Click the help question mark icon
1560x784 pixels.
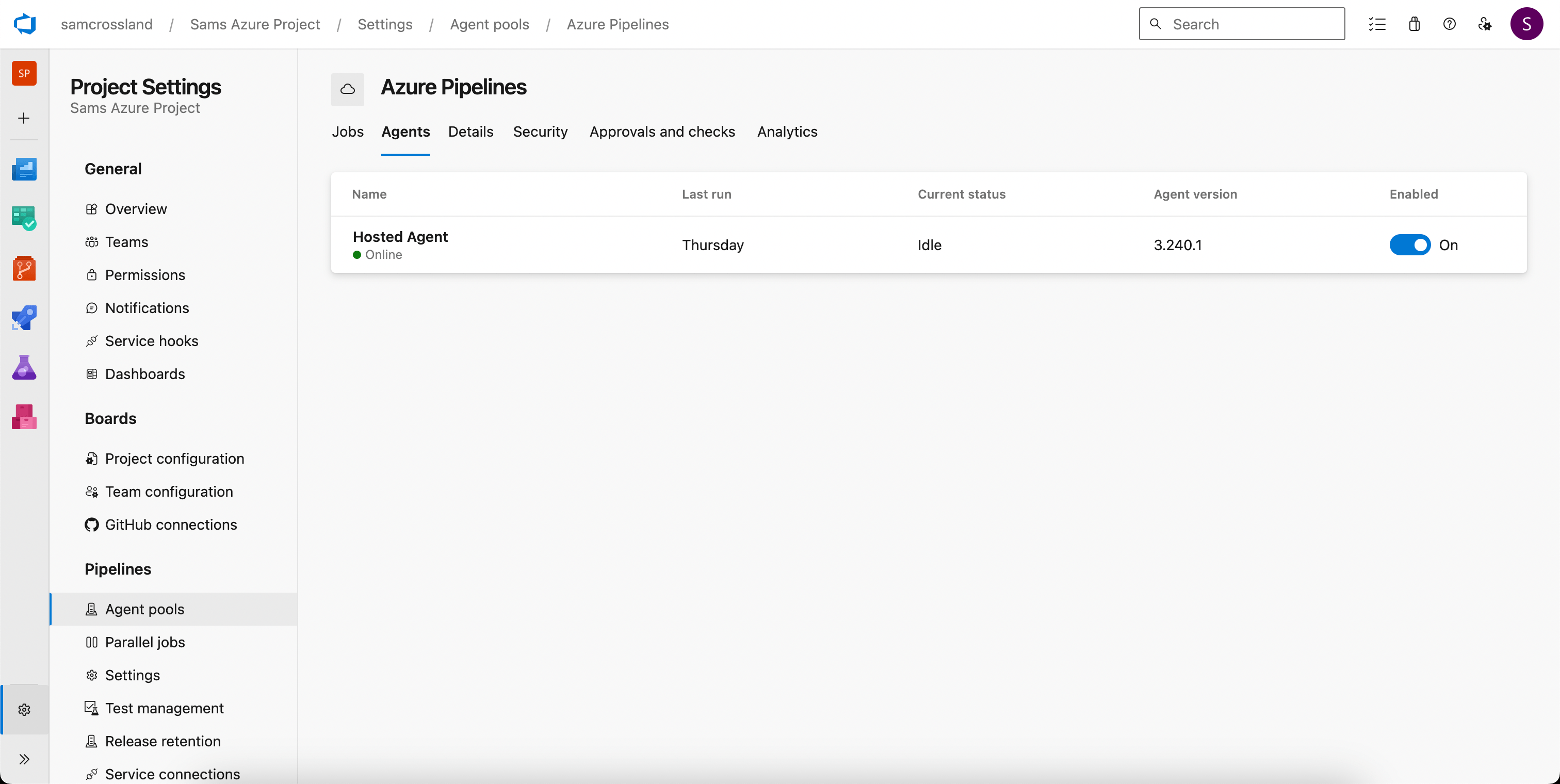pos(1449,24)
